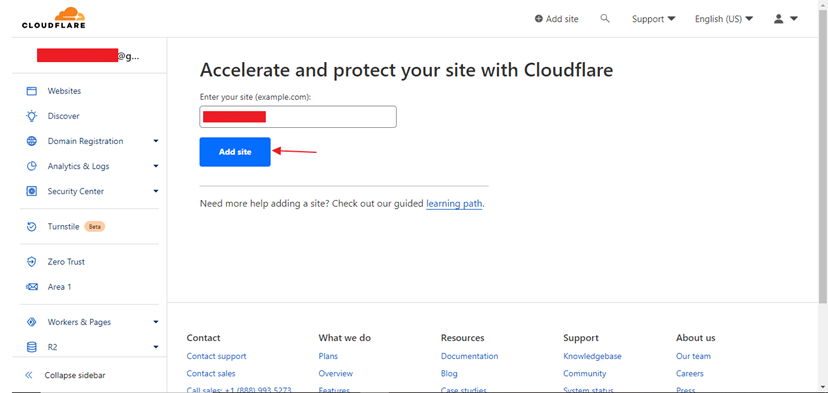Click the Area 1 envelope icon
Viewport: 828px width, 393px height.
click(x=32, y=287)
